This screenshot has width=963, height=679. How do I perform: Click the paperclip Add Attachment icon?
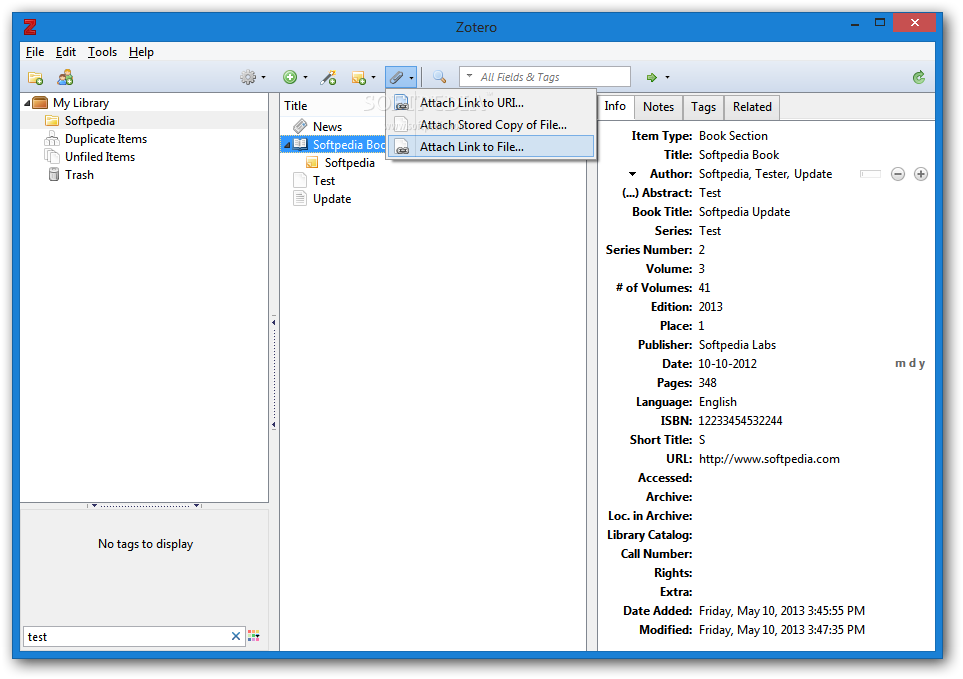click(396, 77)
